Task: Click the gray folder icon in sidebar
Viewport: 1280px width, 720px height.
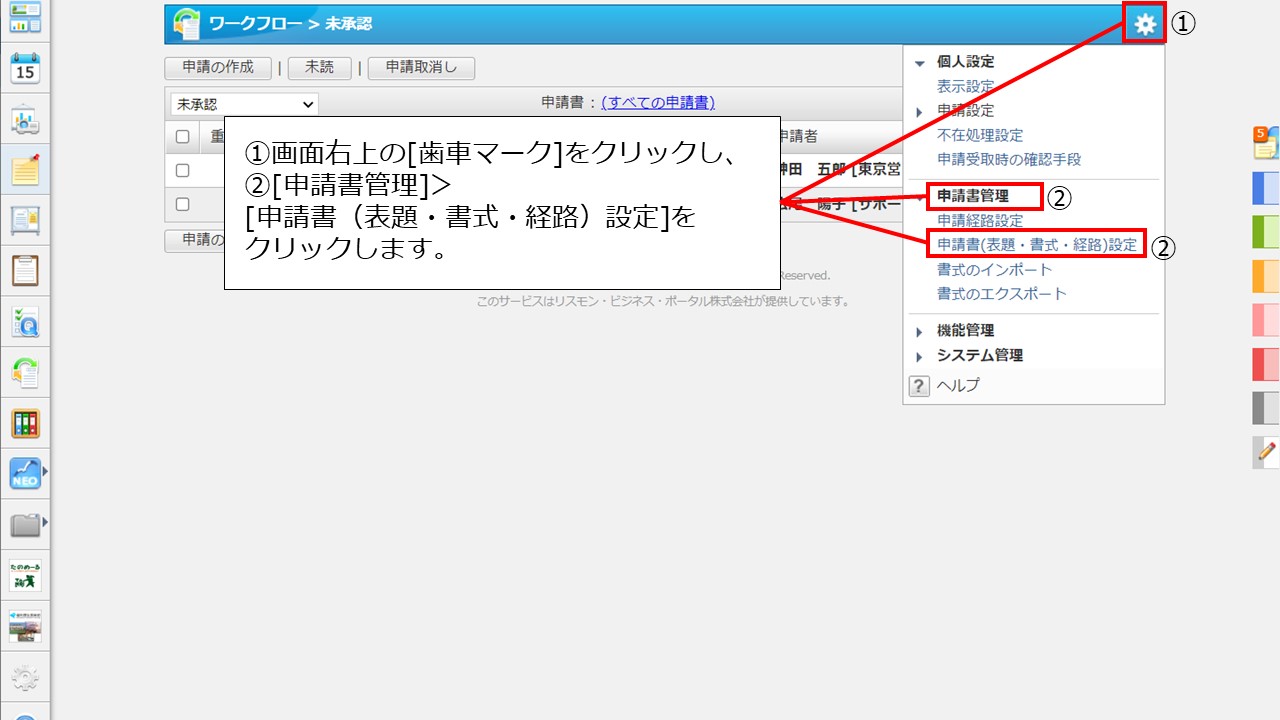Action: [x=25, y=524]
